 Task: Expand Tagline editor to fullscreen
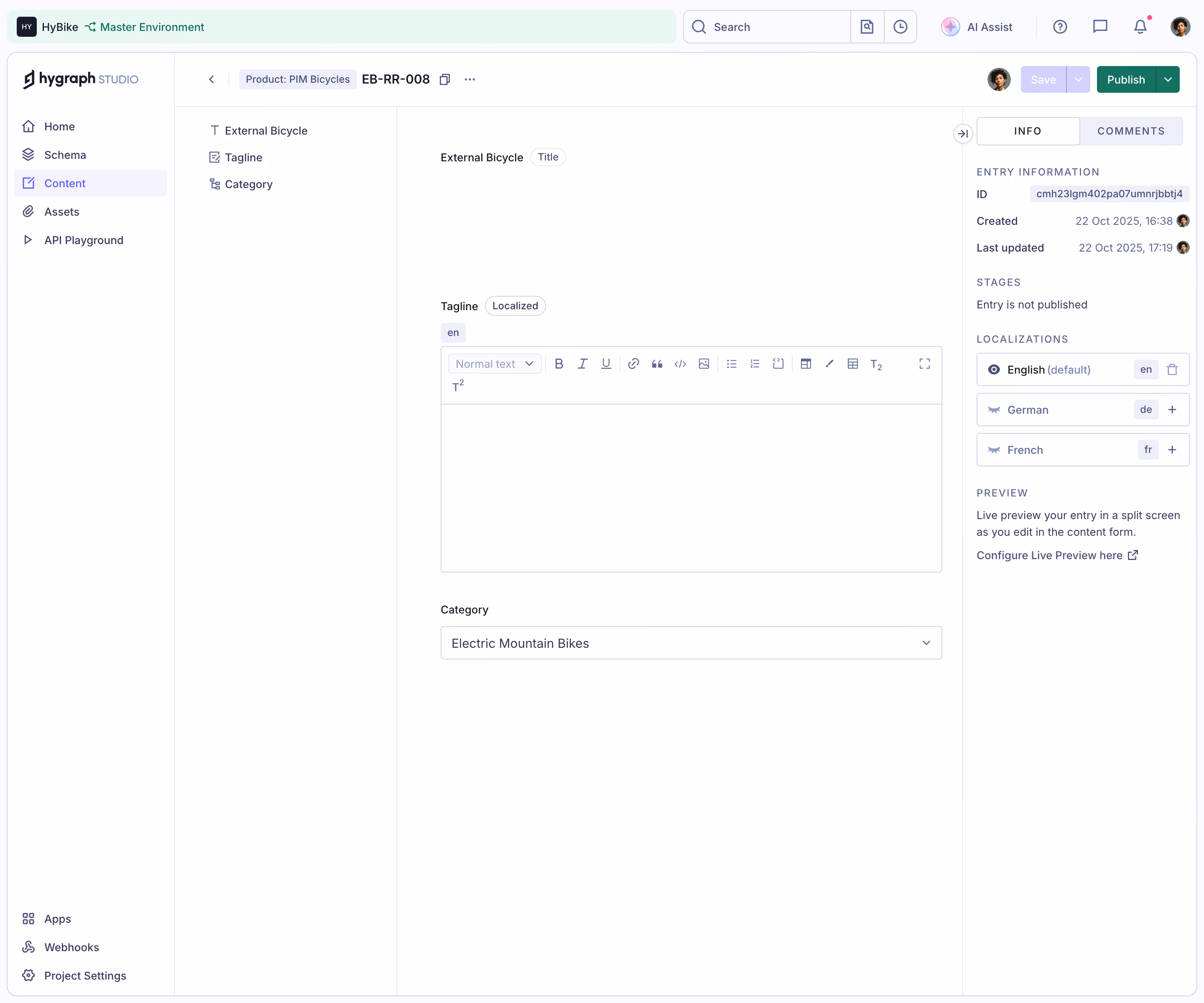(x=925, y=363)
